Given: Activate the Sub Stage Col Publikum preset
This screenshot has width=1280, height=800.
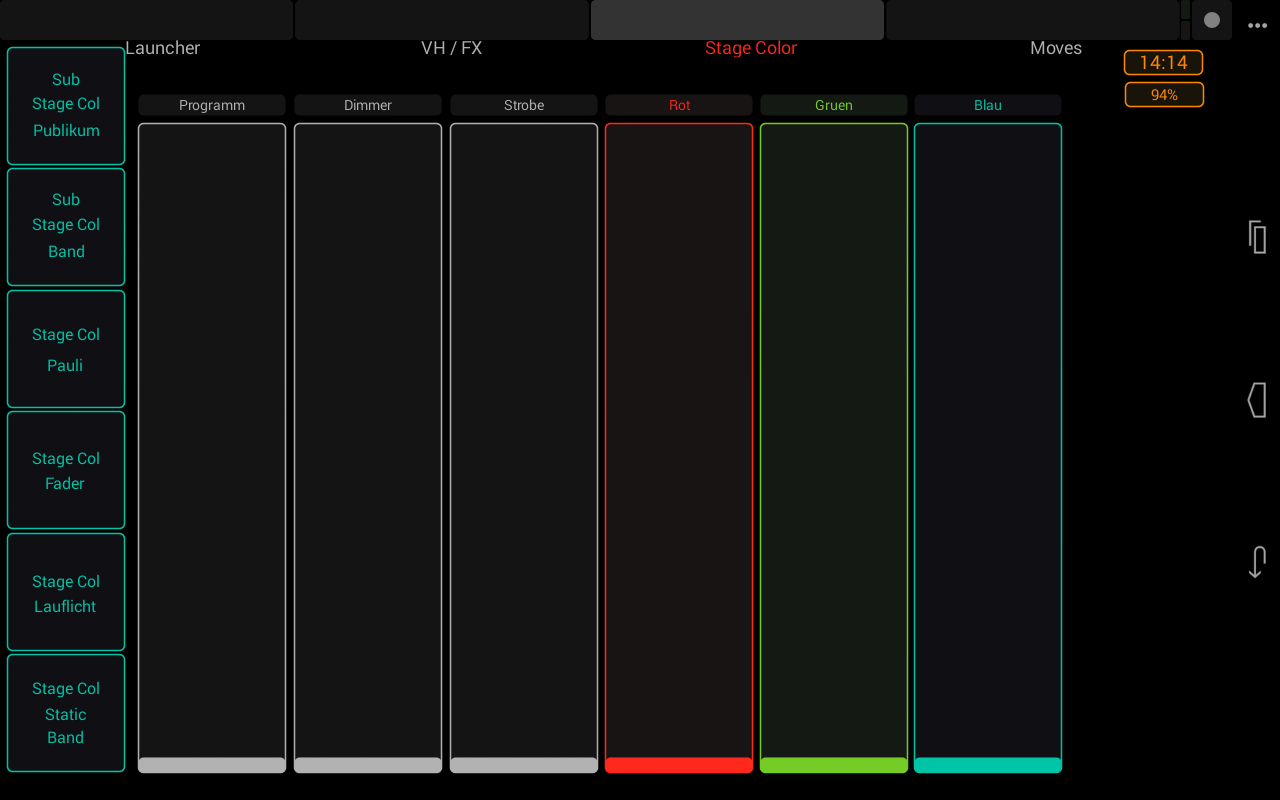Looking at the screenshot, I should (x=65, y=104).
